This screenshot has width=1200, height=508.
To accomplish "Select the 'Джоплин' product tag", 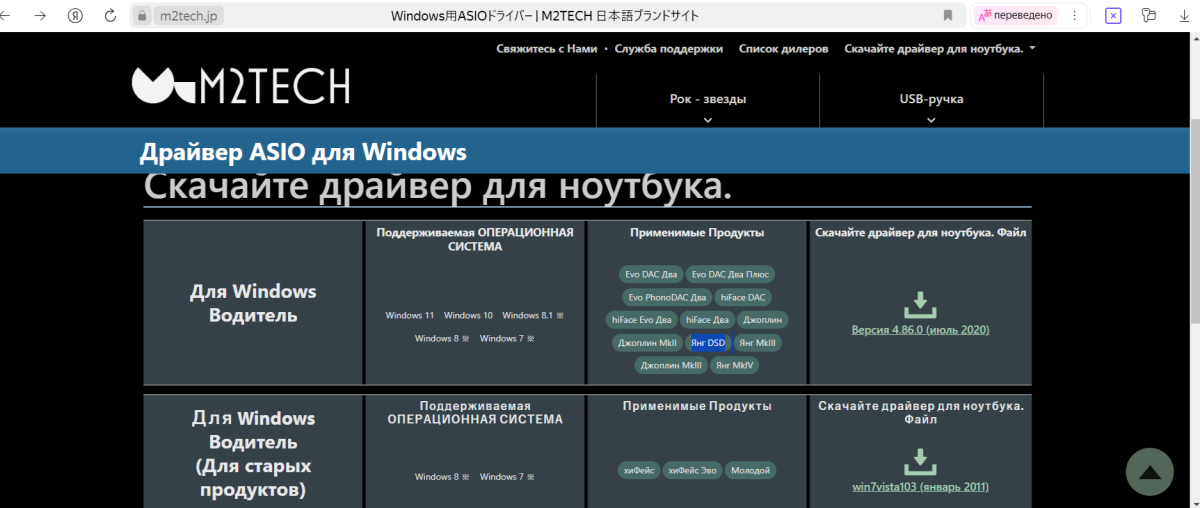I will pos(763,320).
